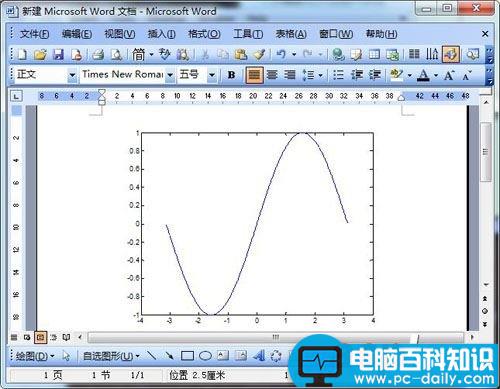Click the Cut scissors icon
Screen dimensions: 500x389
coord(205,54)
